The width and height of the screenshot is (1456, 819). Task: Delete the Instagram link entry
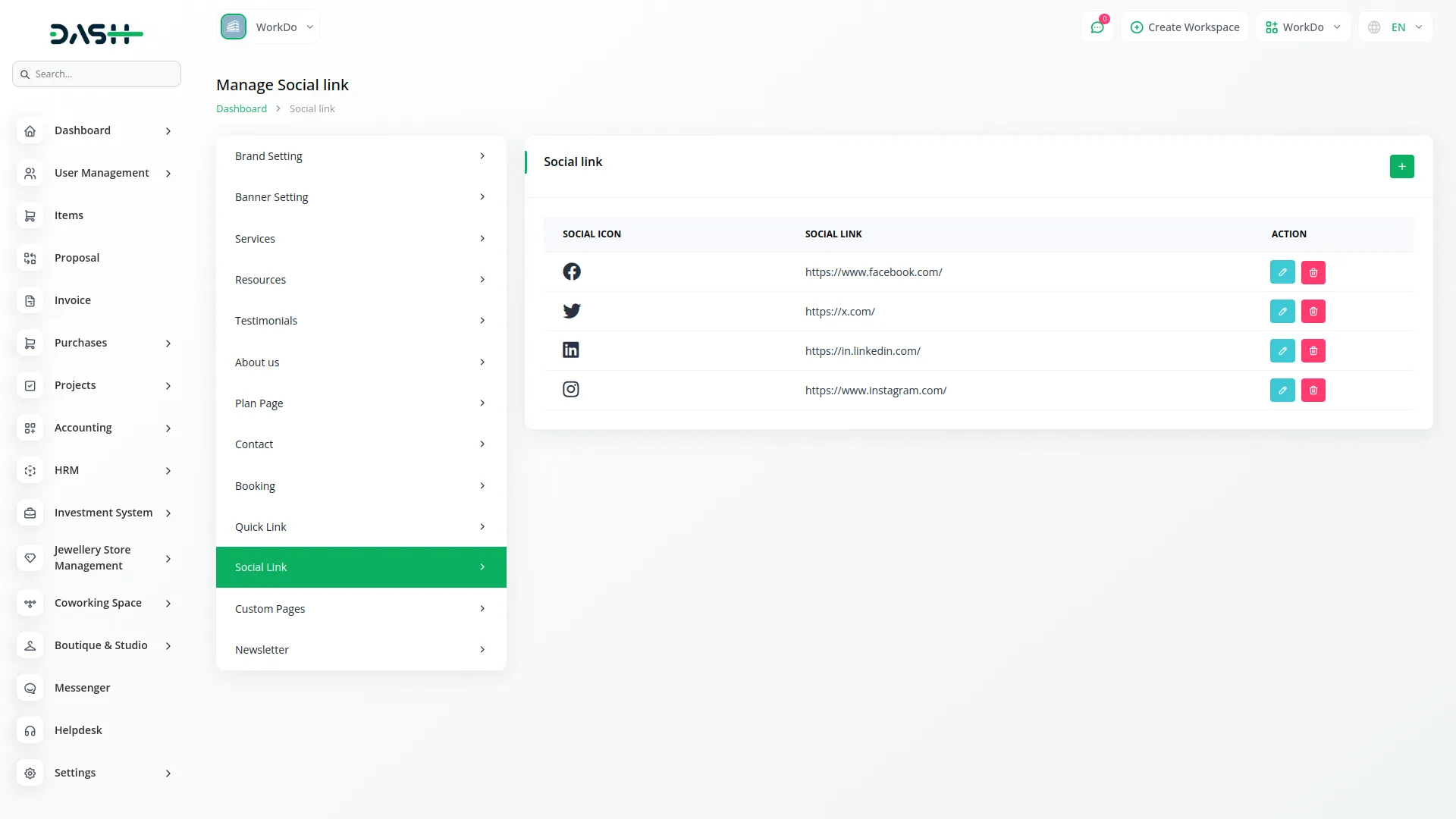pyautogui.click(x=1313, y=390)
